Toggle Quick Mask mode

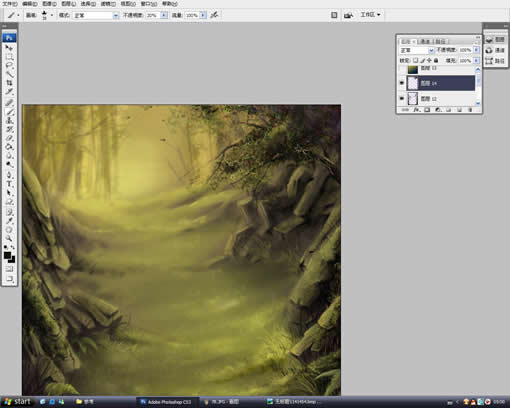pos(9,269)
